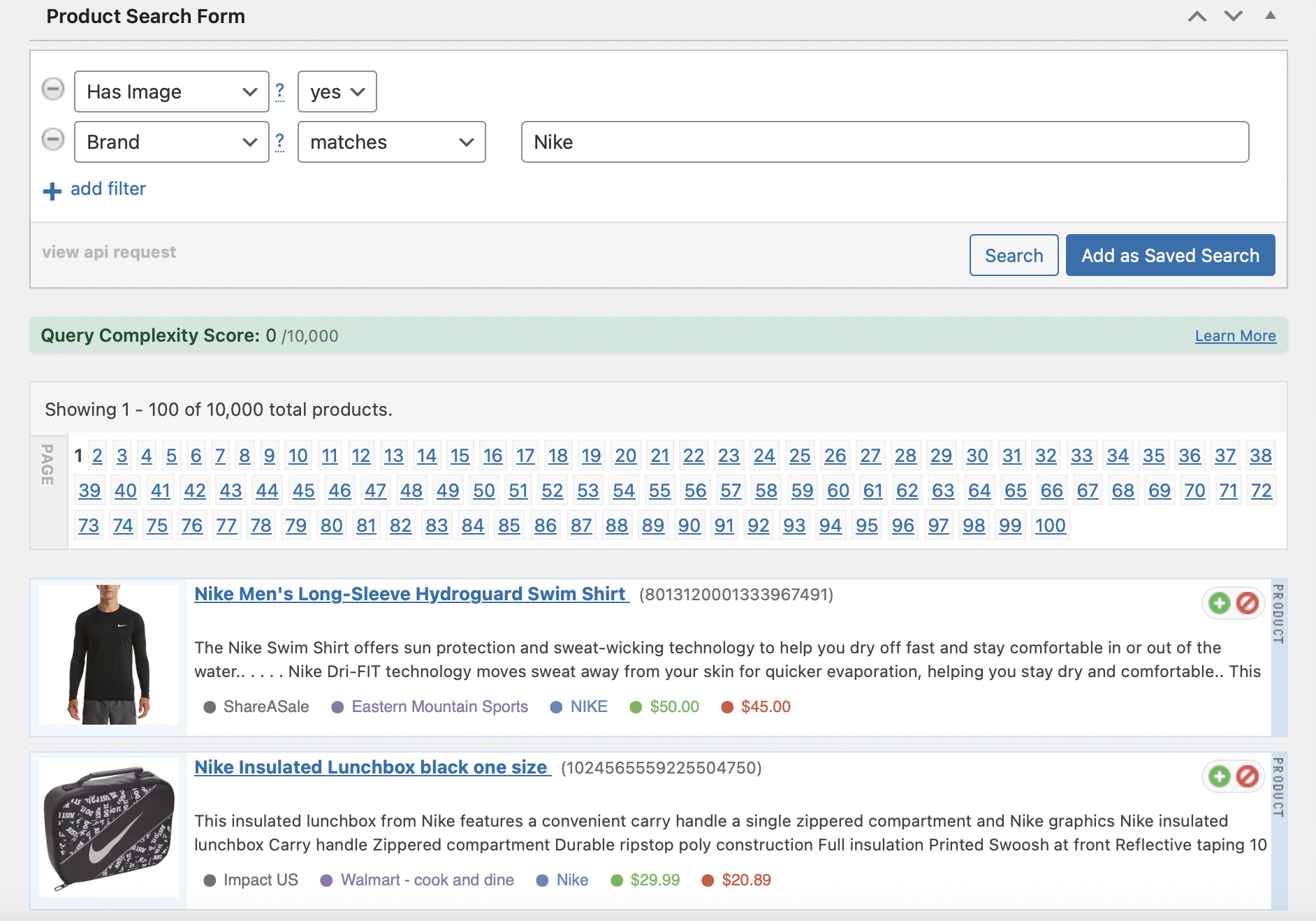Click product ID 8013120001333967491

tap(736, 595)
